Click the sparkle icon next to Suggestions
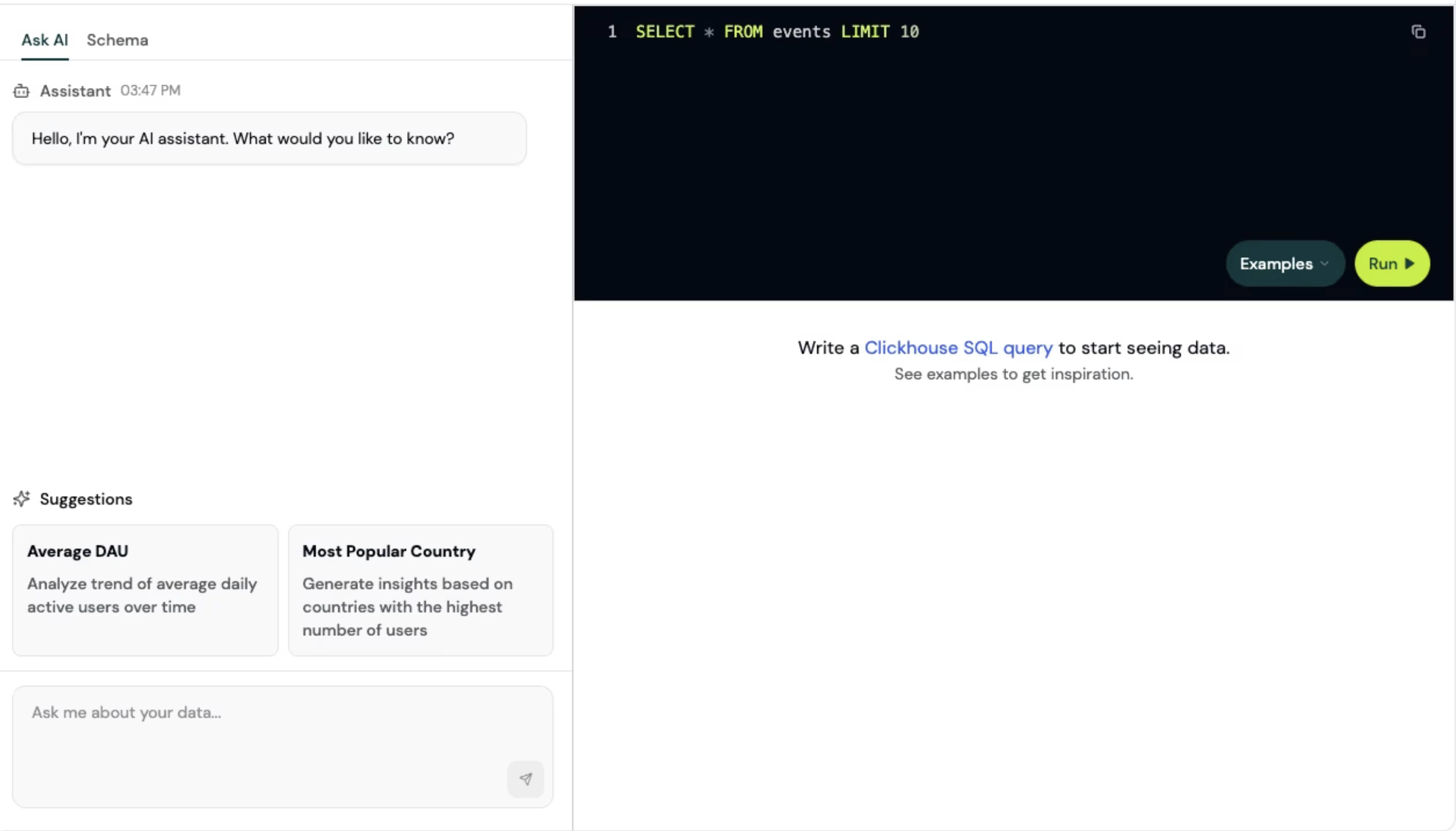This screenshot has width=1456, height=831. pyautogui.click(x=22, y=499)
